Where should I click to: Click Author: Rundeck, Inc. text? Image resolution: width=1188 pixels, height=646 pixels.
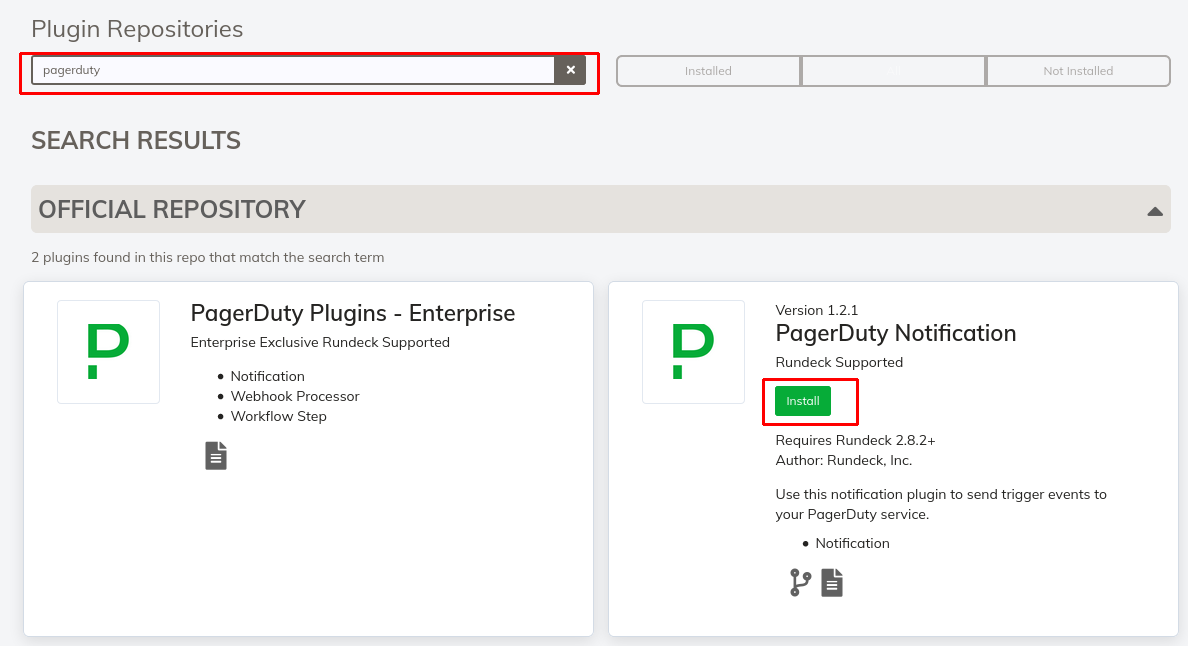click(x=843, y=460)
